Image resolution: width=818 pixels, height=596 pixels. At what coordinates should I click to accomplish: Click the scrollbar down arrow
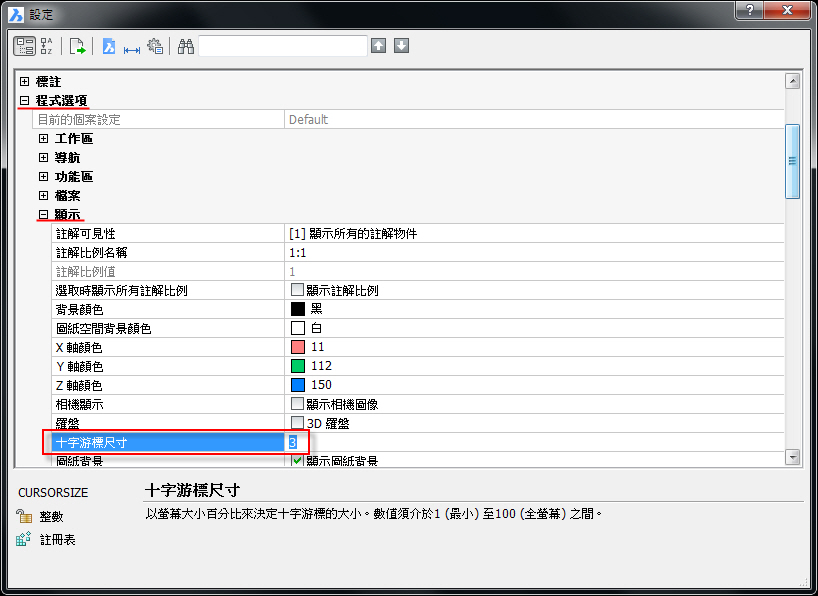792,457
